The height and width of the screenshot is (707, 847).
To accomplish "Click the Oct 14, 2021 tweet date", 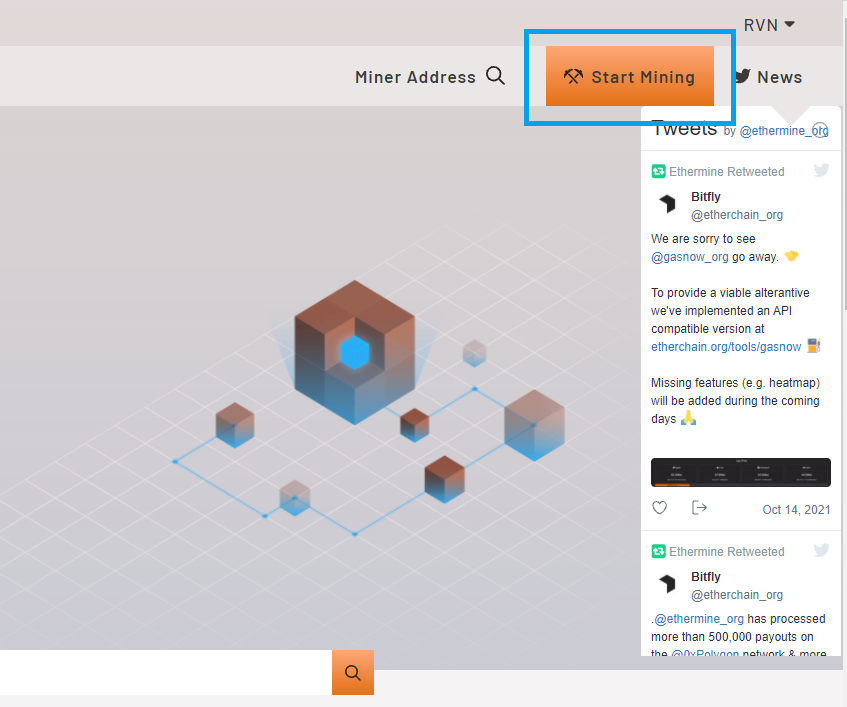I will pos(796,510).
